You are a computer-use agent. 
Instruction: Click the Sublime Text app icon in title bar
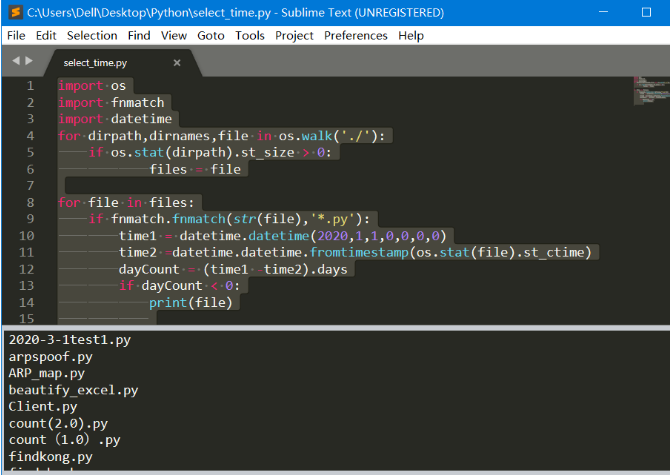[x=15, y=12]
